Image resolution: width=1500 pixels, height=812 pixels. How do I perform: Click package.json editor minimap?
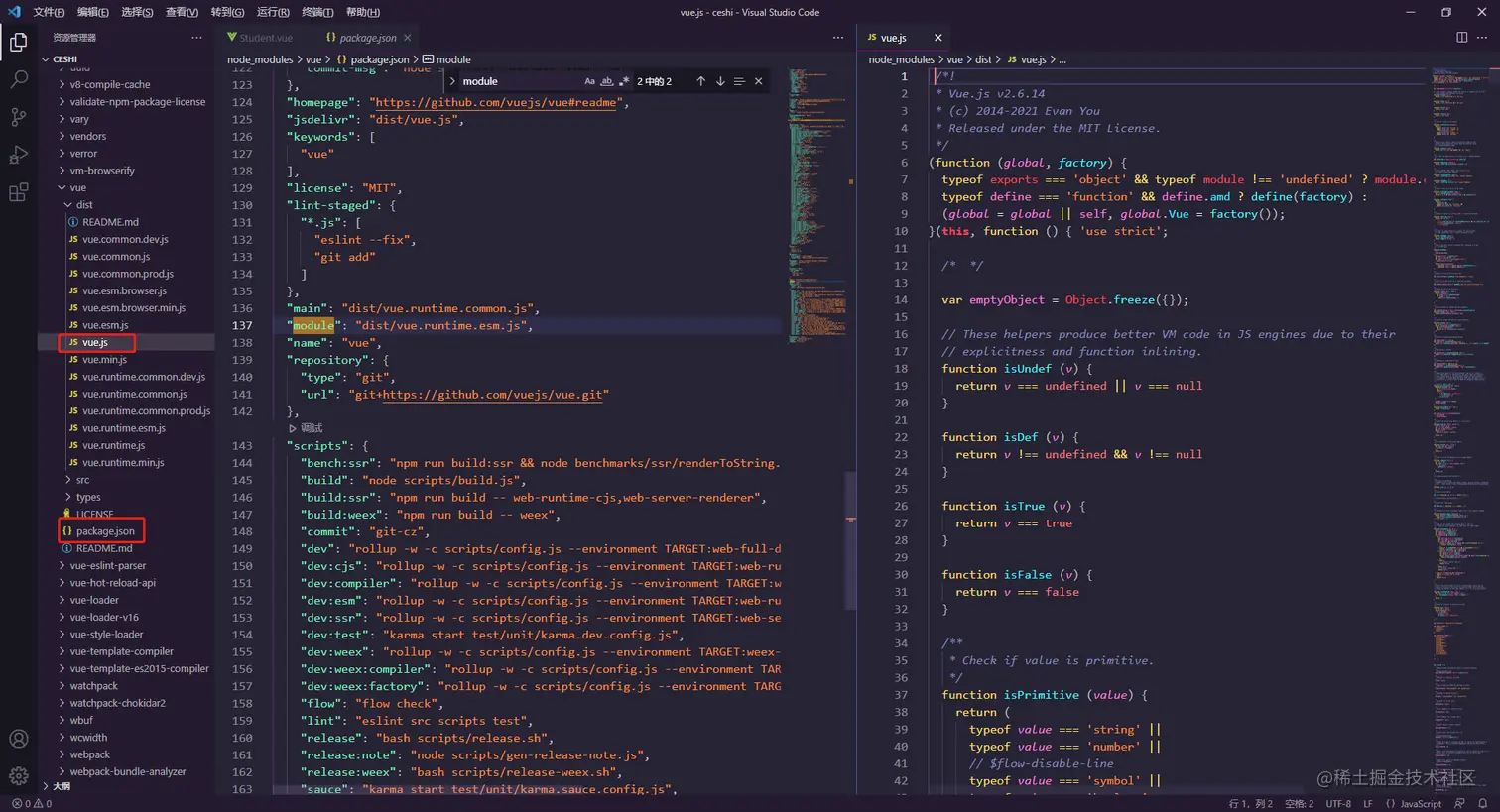[x=817, y=206]
